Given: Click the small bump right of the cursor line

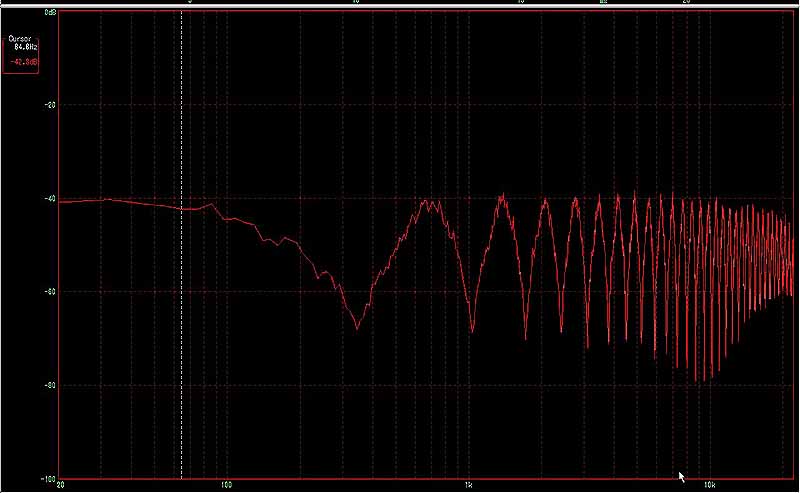Looking at the screenshot, I should [x=211, y=204].
